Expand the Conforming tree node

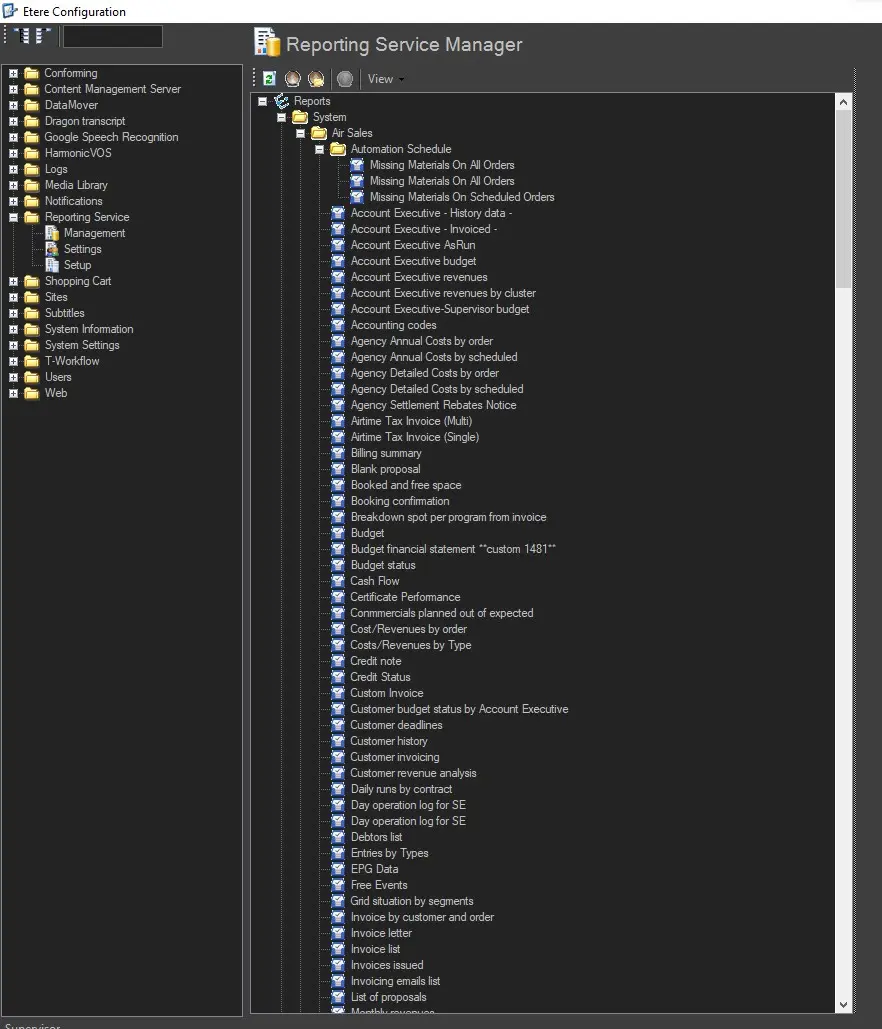click(x=14, y=73)
